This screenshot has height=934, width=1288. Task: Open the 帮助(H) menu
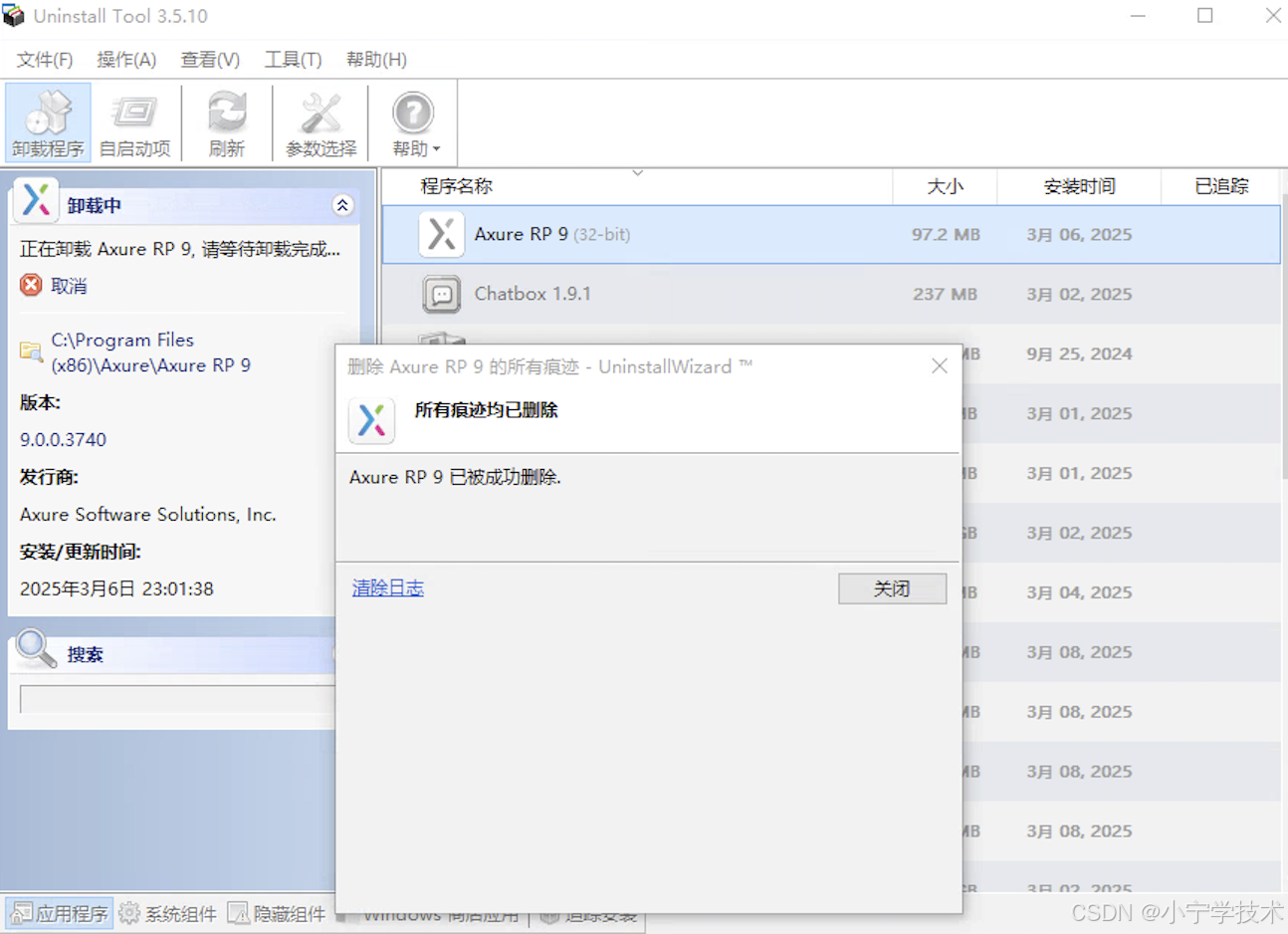pyautogui.click(x=376, y=60)
